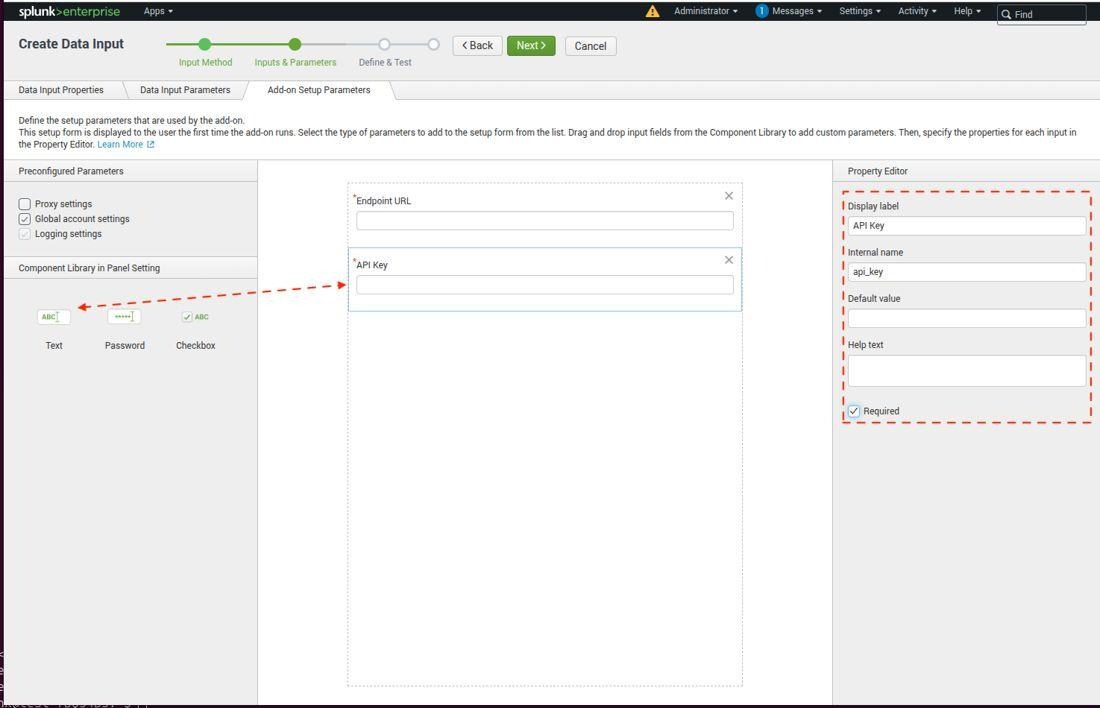Click the Component Library in Panel Setting heading
Screen dimensions: 1100x708
89,268
